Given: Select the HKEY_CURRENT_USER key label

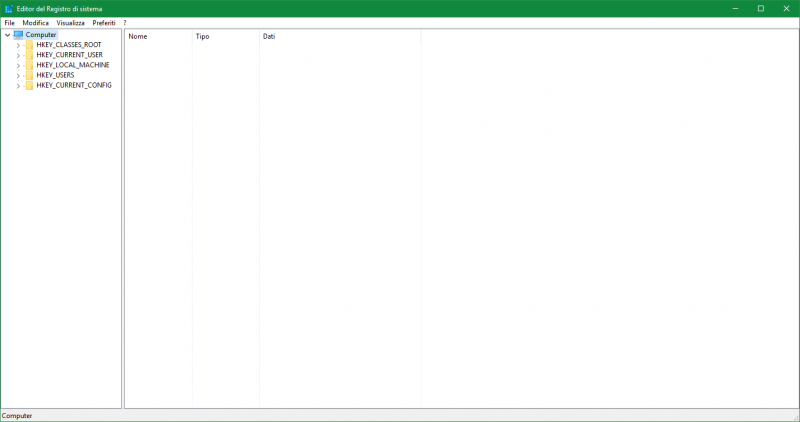Looking at the screenshot, I should coord(69,55).
